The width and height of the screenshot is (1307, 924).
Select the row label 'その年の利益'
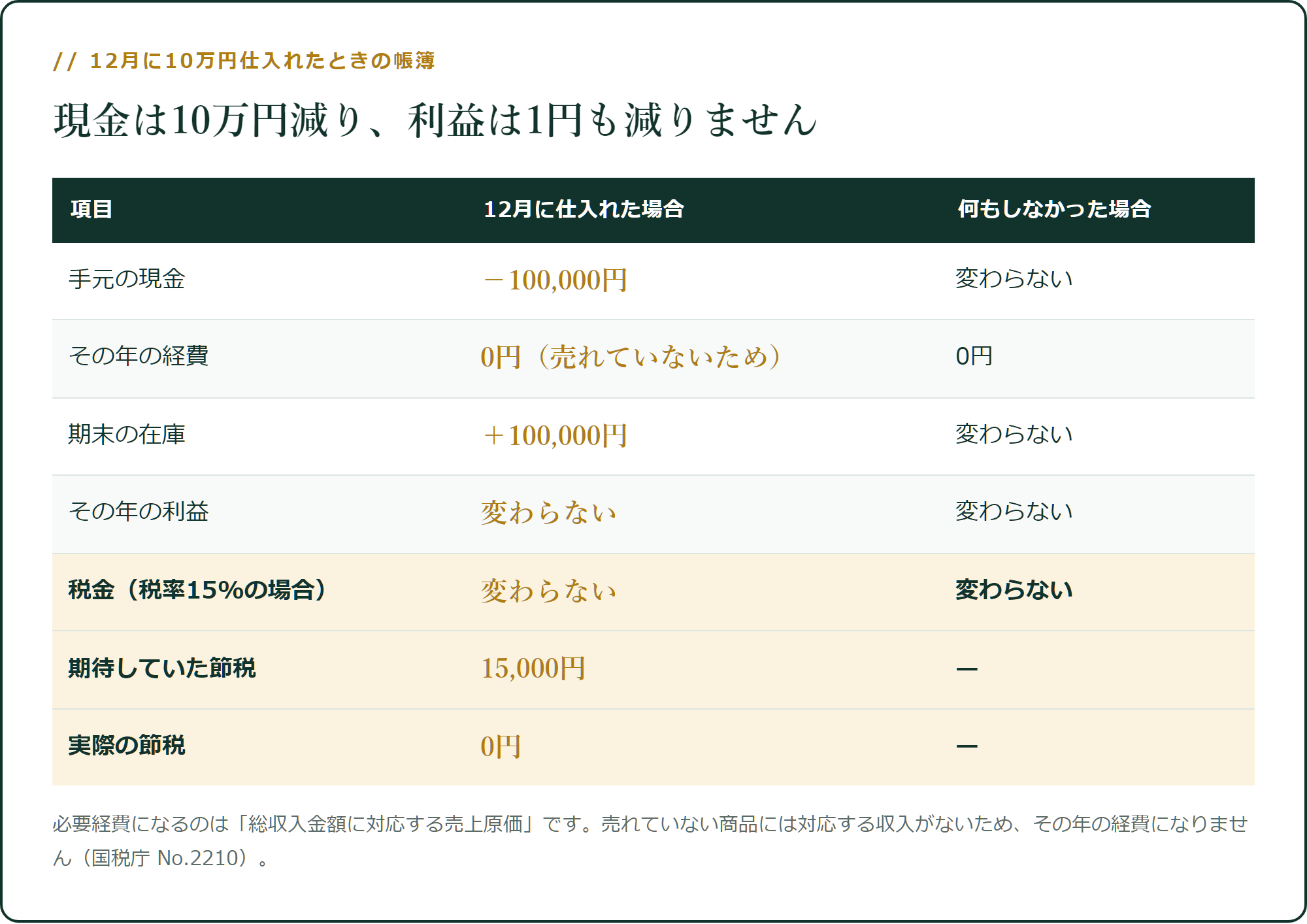point(139,512)
